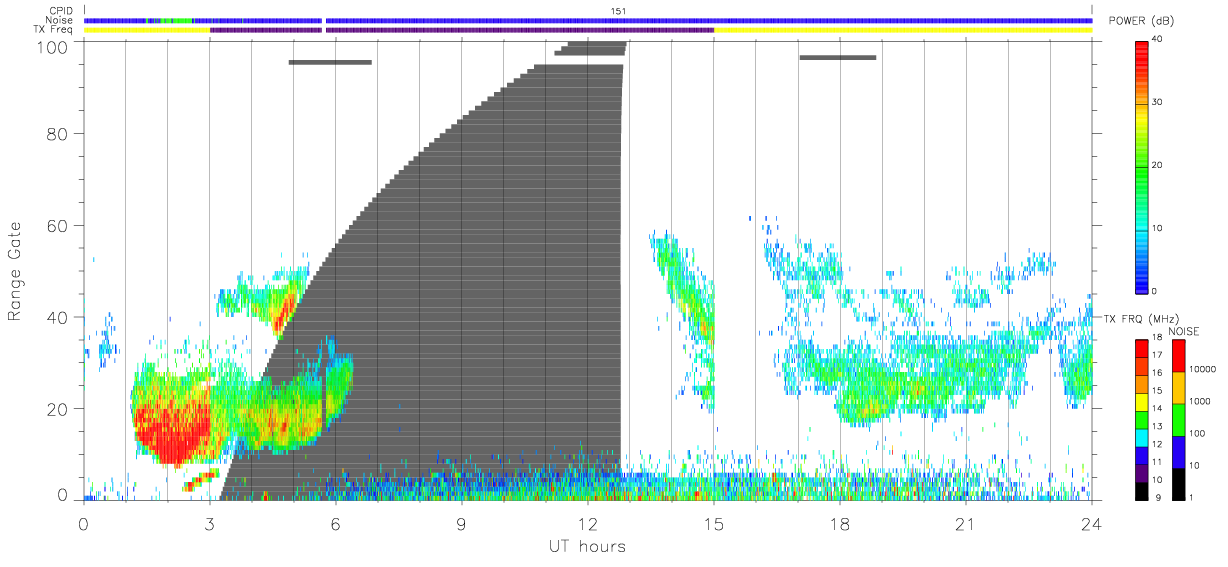The height and width of the screenshot is (567, 1228).
Task: Click the '100' tick on the NOISE scale
Action: tap(1196, 433)
